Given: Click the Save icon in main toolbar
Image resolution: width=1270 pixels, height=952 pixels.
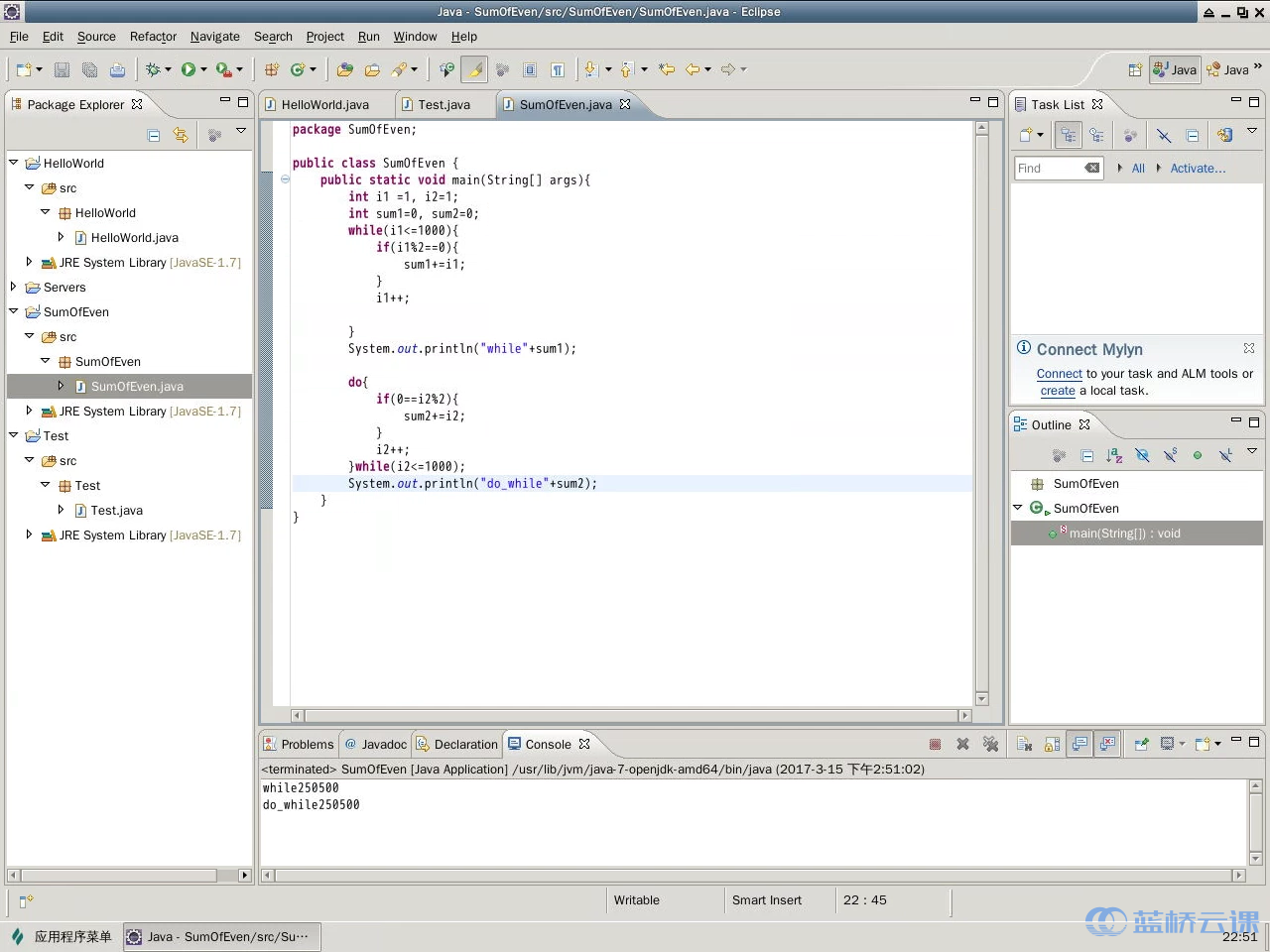Looking at the screenshot, I should point(62,69).
